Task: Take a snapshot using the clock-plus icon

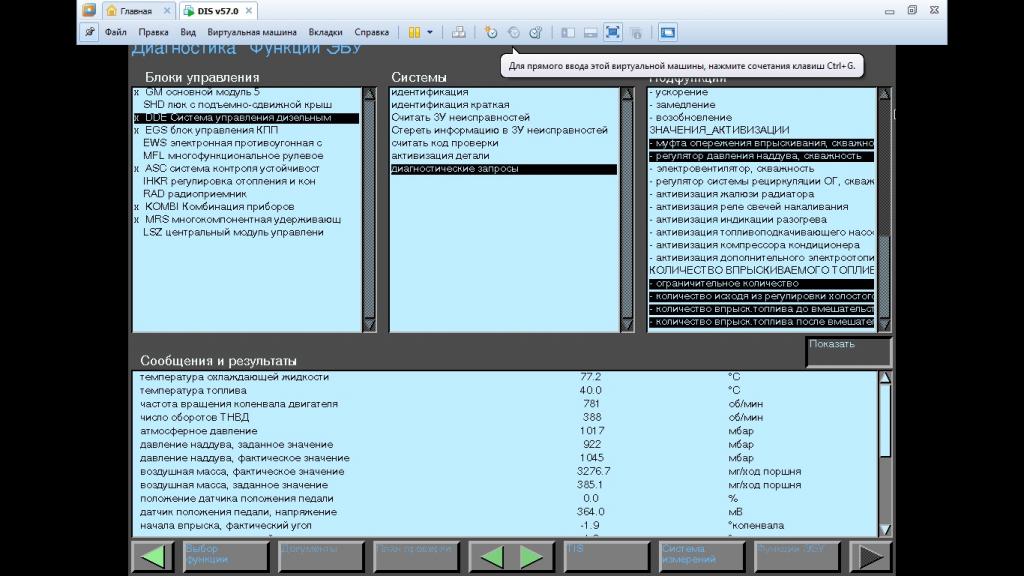Action: tap(490, 32)
